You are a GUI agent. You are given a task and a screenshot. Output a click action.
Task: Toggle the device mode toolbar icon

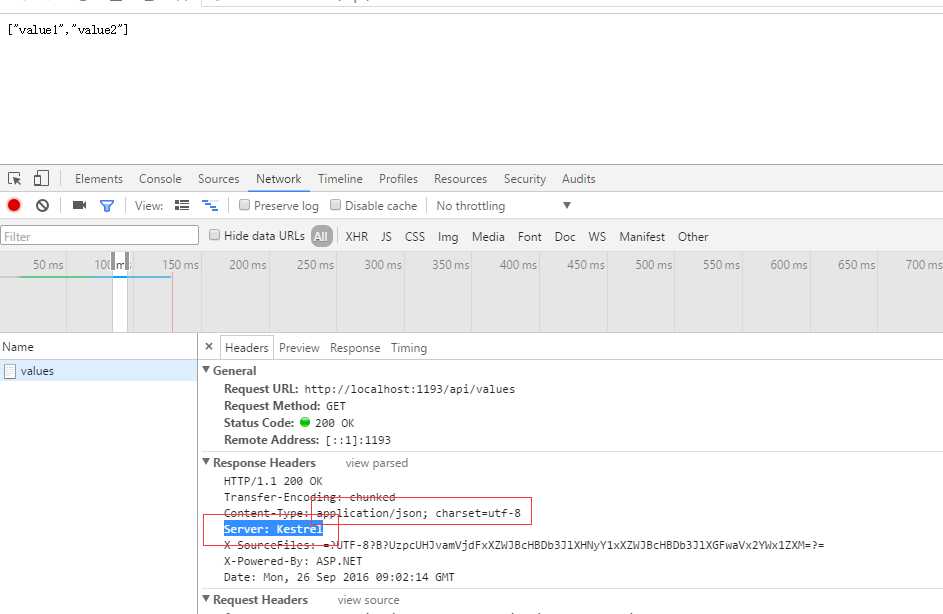[x=41, y=178]
